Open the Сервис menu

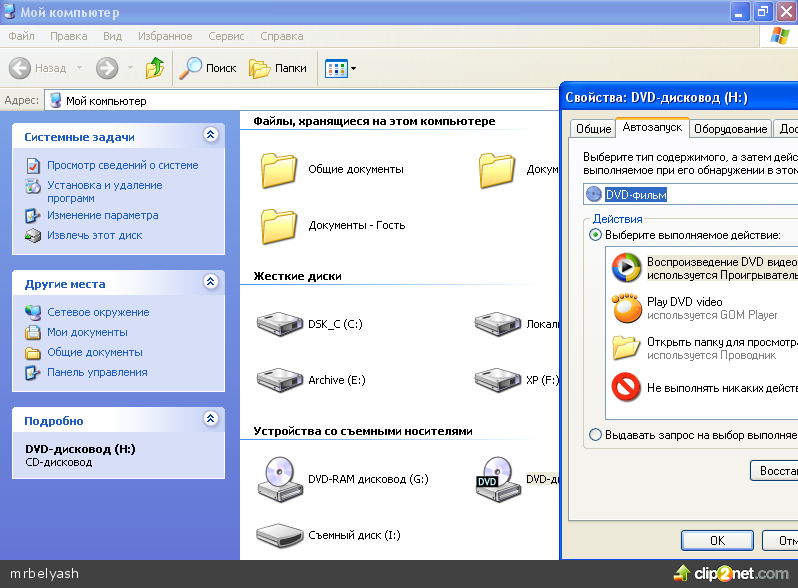226,36
